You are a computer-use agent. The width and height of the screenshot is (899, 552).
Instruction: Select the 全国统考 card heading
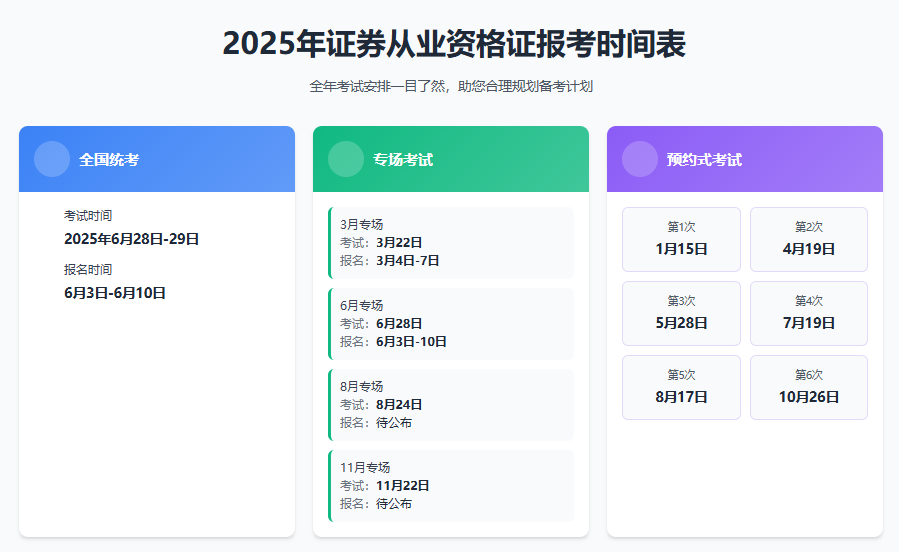coord(109,160)
